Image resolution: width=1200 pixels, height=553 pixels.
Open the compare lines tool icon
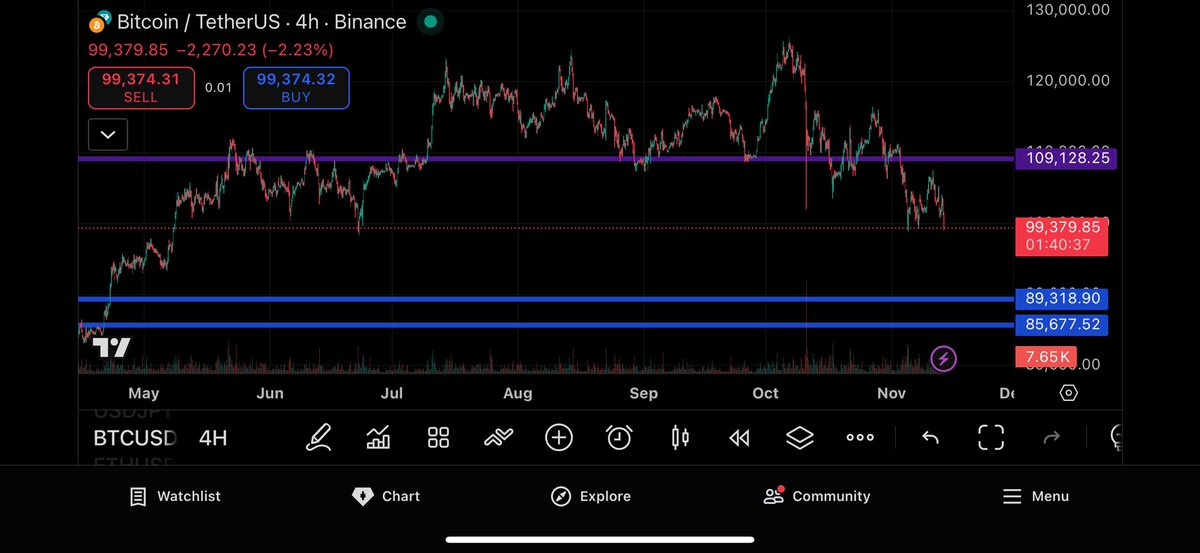tap(498, 437)
